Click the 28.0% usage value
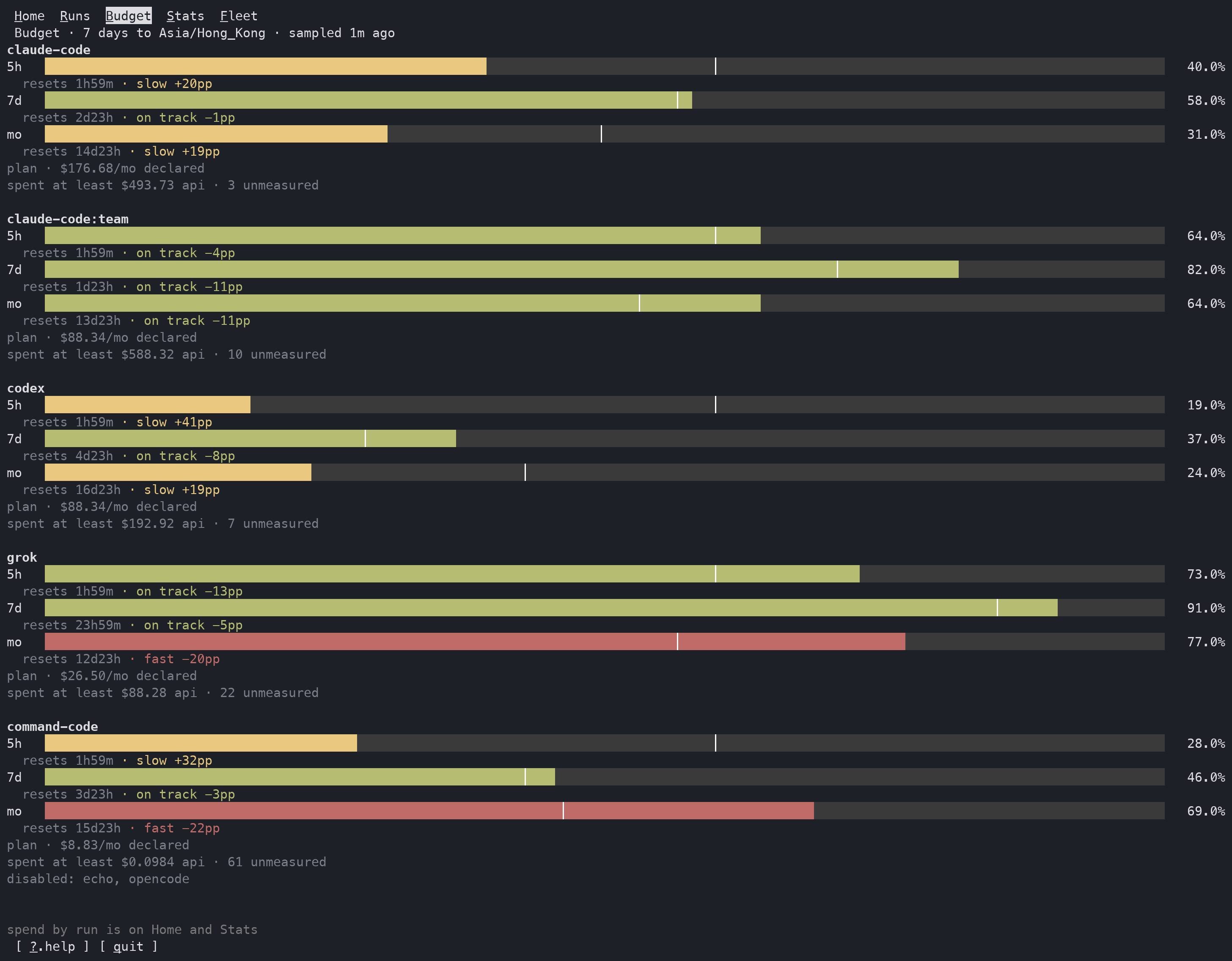Viewport: 1232px width, 961px height. (1205, 743)
